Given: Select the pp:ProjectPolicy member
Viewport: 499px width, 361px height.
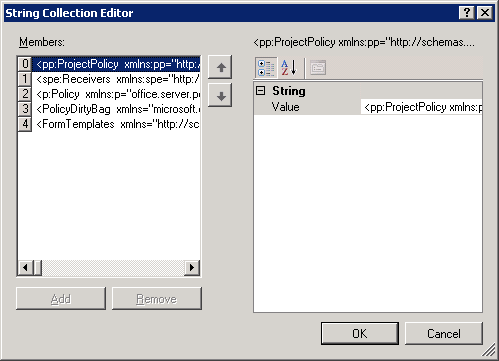Looking at the screenshot, I should click(116, 64).
